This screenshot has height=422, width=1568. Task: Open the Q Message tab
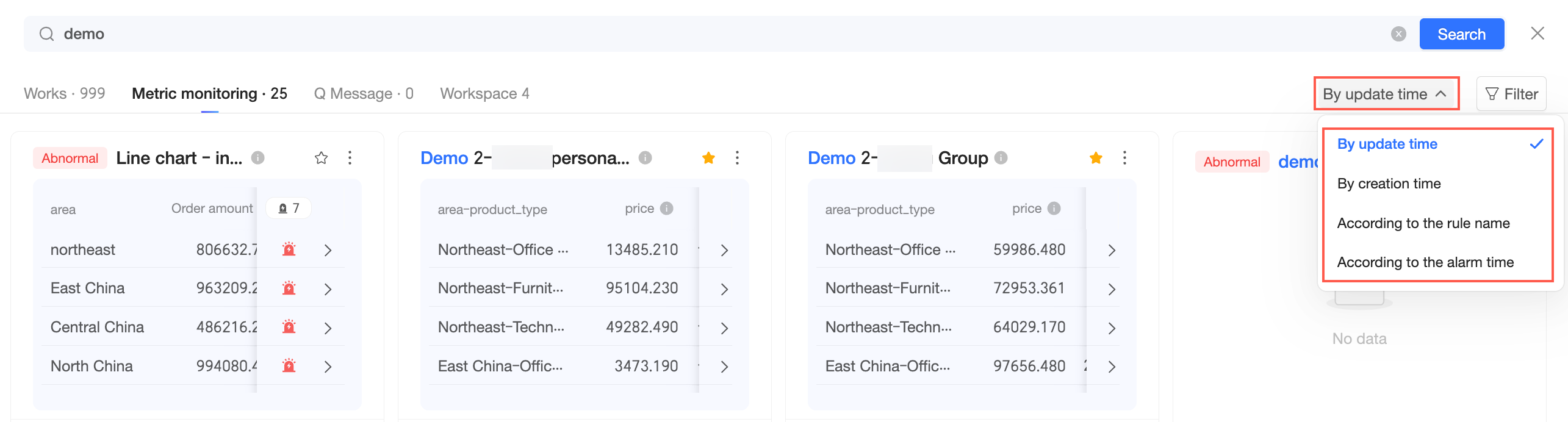point(364,93)
